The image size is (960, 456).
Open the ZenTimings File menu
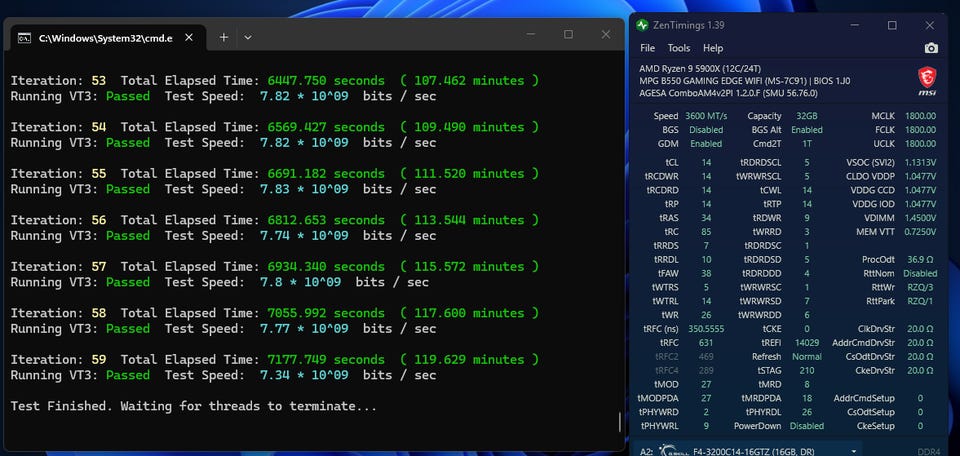coord(647,48)
